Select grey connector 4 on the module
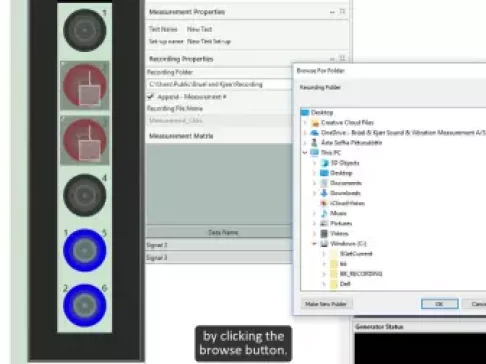The height and width of the screenshot is (364, 486). pyautogui.click(x=85, y=195)
